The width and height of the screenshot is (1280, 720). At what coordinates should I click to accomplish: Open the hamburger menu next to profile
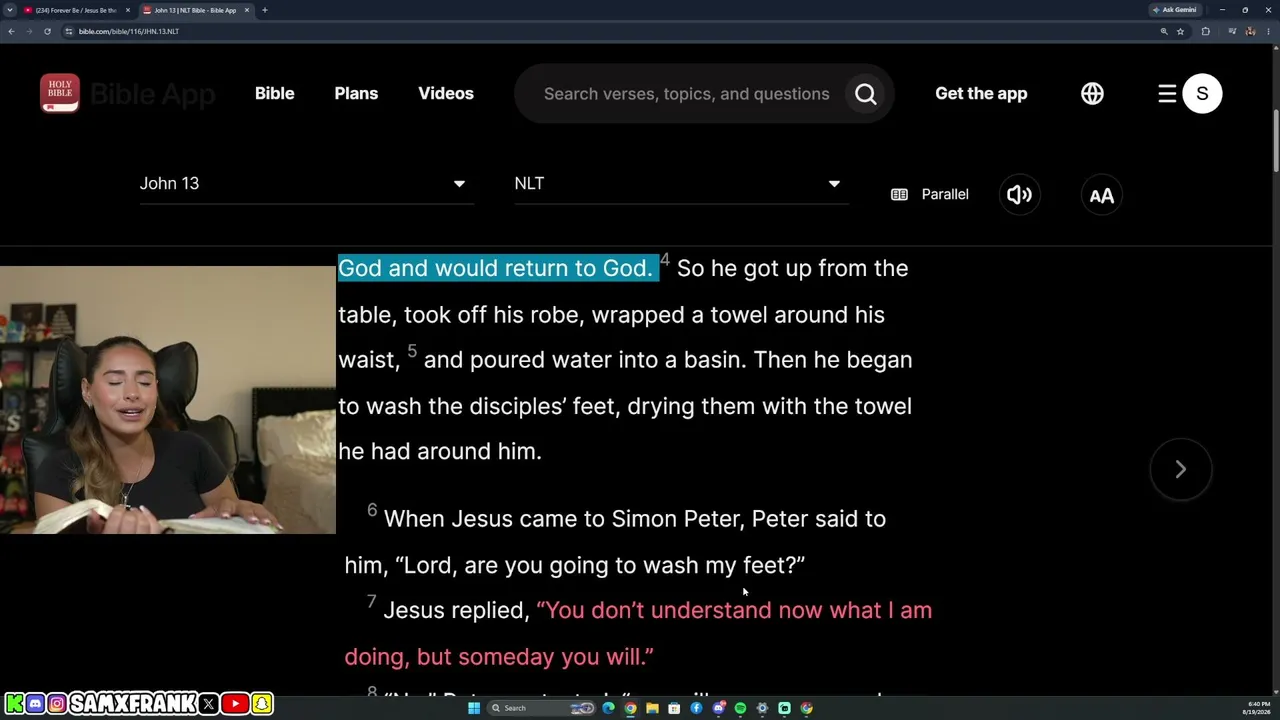click(x=1167, y=94)
